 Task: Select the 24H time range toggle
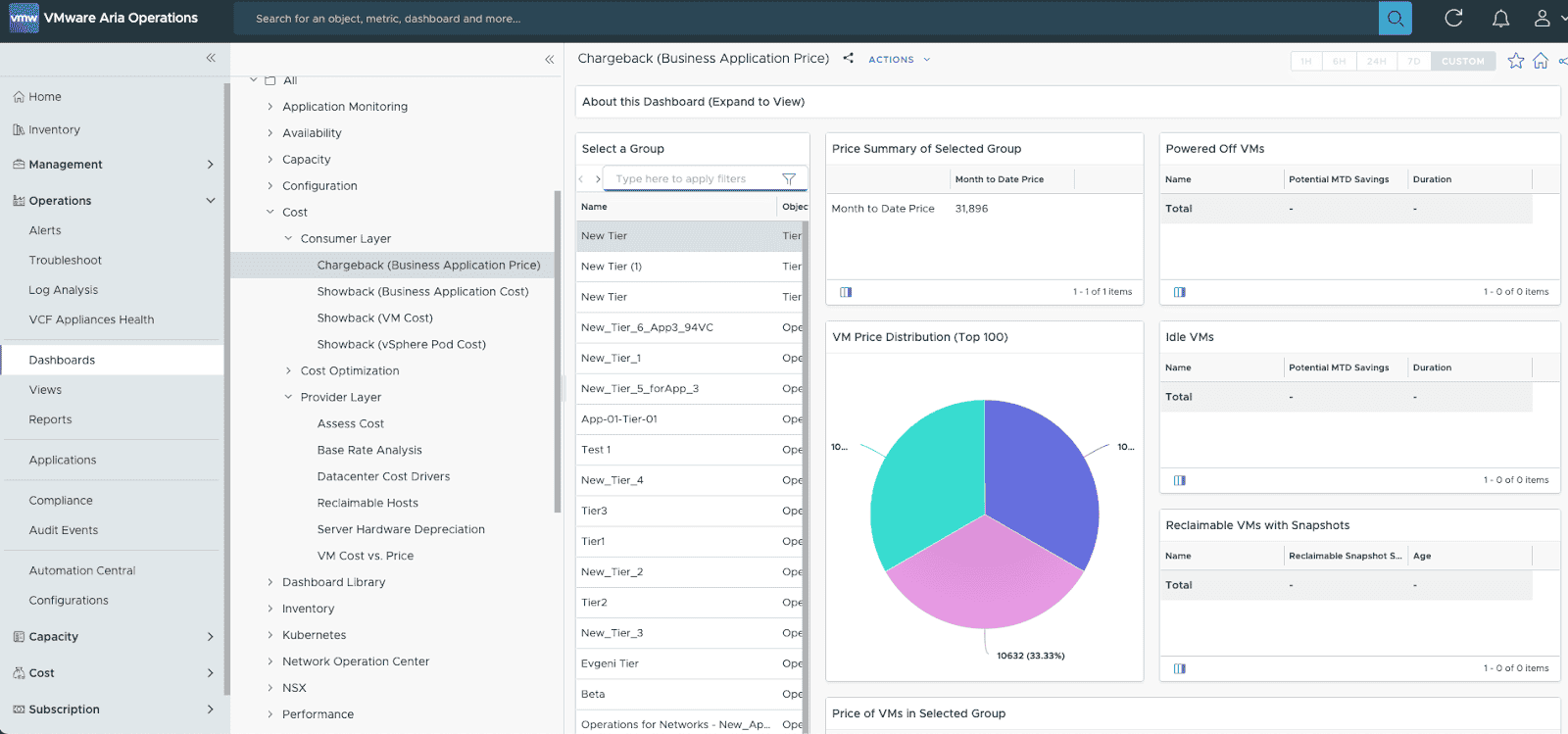[x=1377, y=61]
